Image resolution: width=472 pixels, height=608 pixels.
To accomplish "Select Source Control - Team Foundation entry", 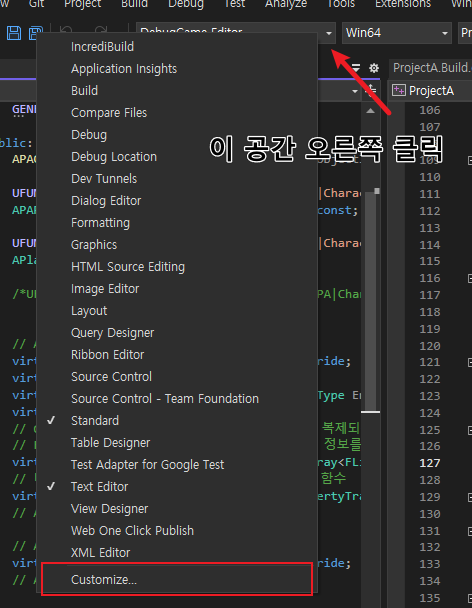I will click(x=177, y=399).
